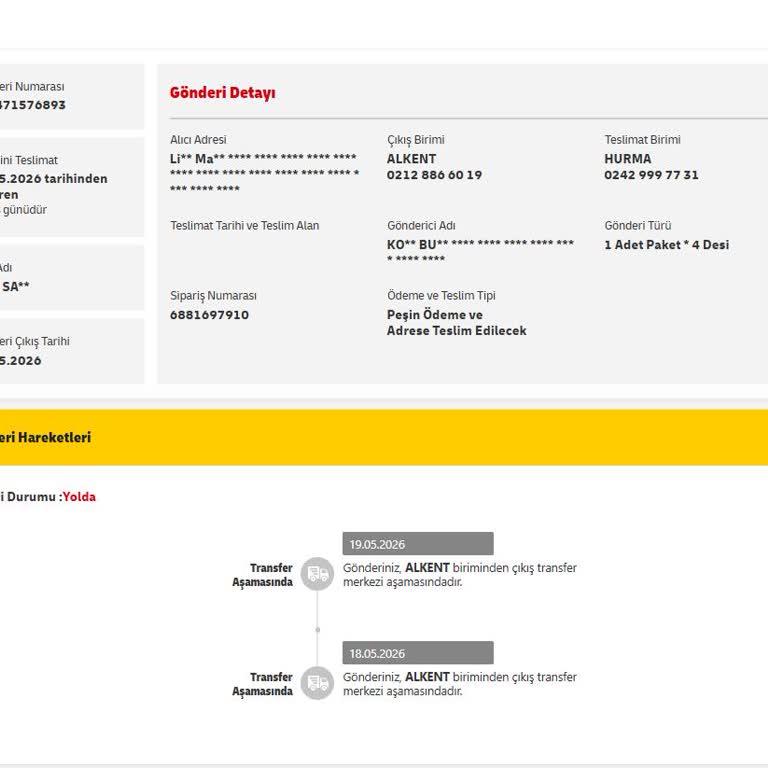The image size is (768, 768).
Task: Click 'Transfer Aşamasında' status for 18.05.2026
Action: 262,684
